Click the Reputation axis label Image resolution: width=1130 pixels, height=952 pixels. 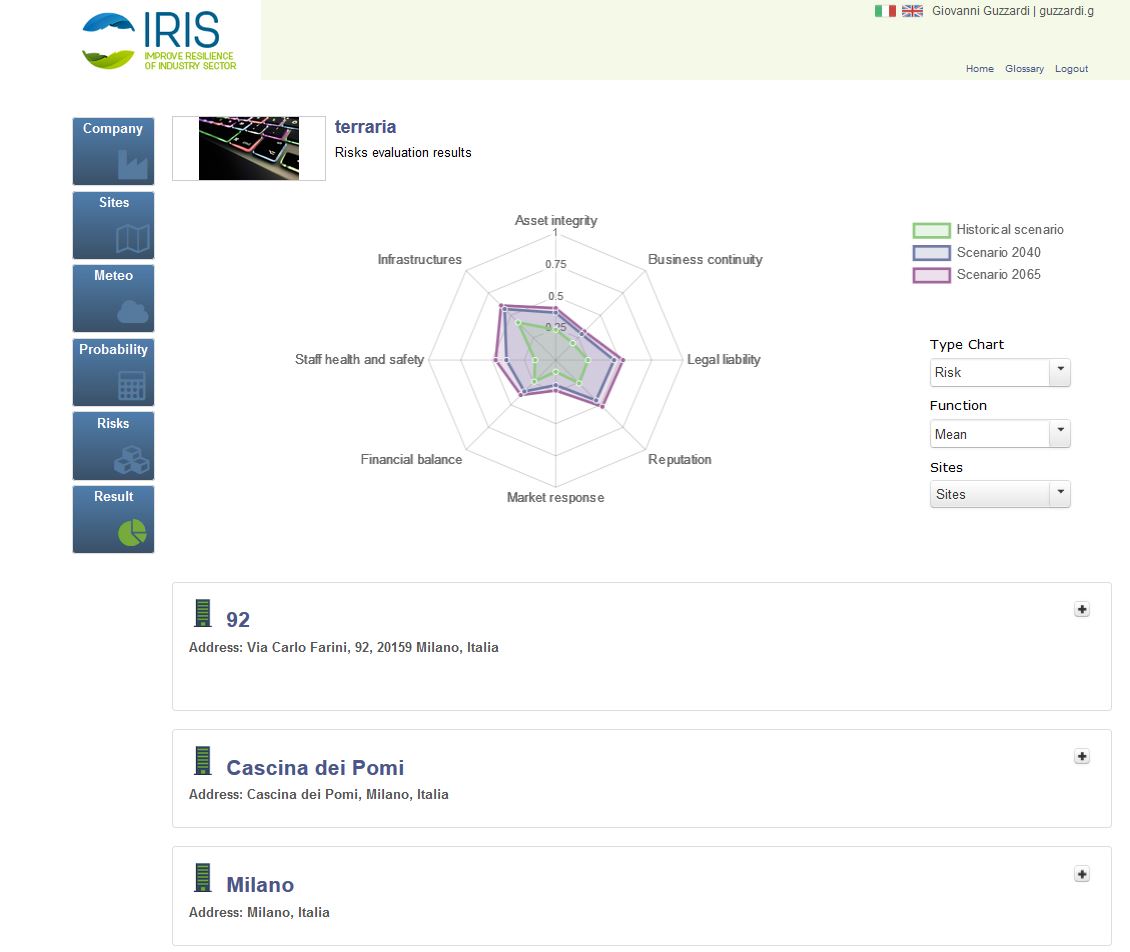tap(680, 460)
